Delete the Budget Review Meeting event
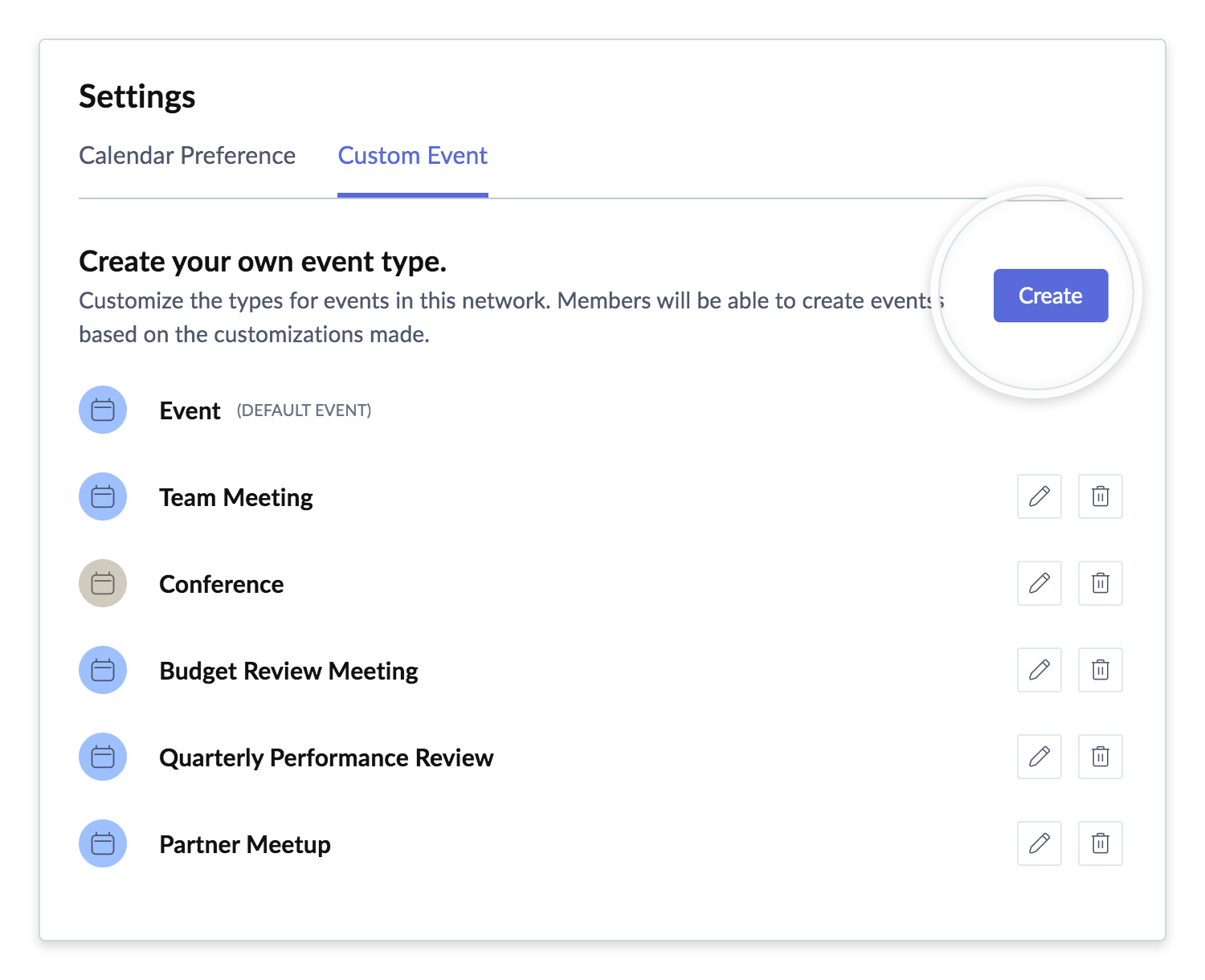This screenshot has height=980, width=1205. [x=1100, y=670]
